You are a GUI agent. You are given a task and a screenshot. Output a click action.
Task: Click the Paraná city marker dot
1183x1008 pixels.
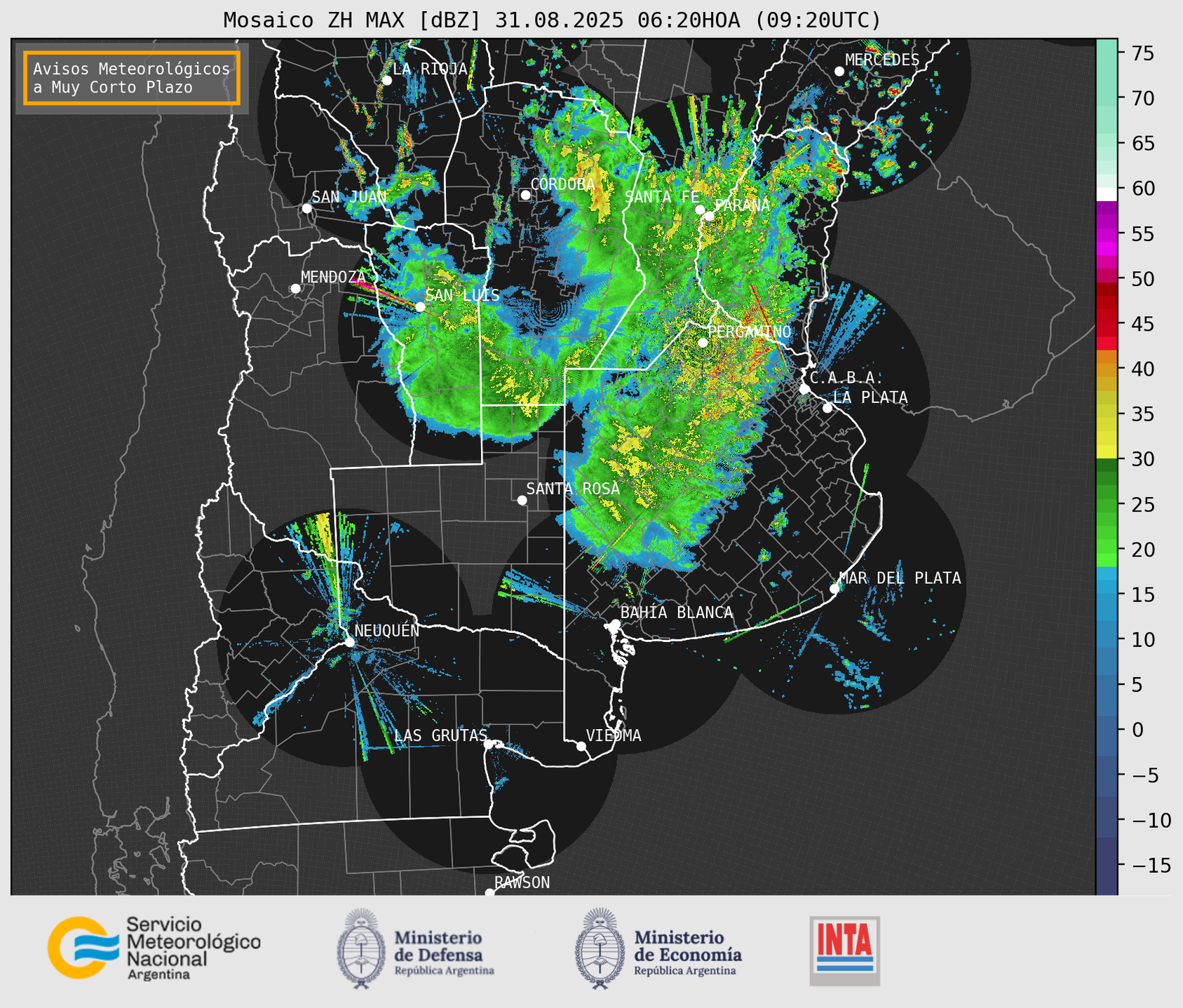[709, 216]
